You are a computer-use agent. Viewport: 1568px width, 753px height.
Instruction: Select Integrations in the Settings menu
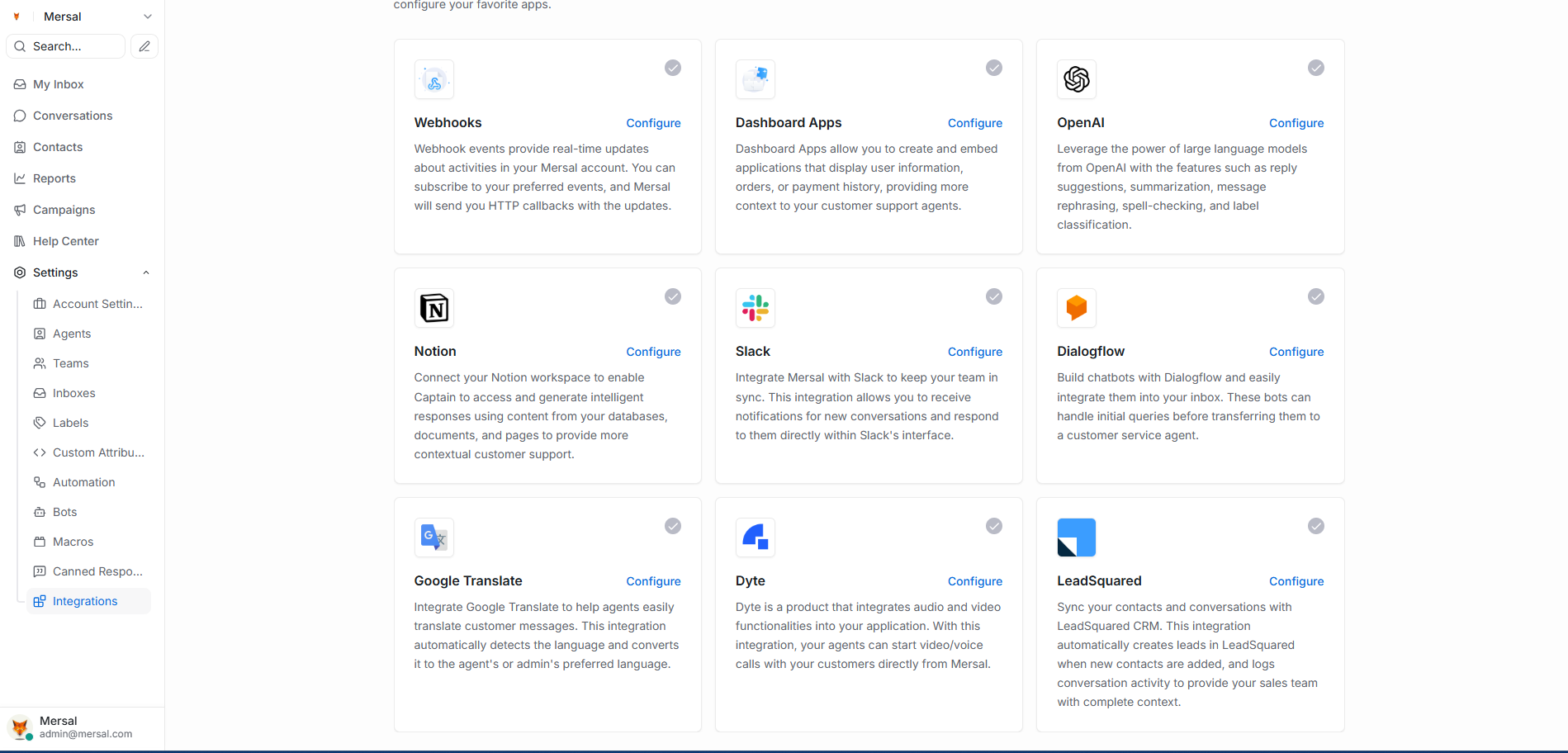pyautogui.click(x=83, y=601)
